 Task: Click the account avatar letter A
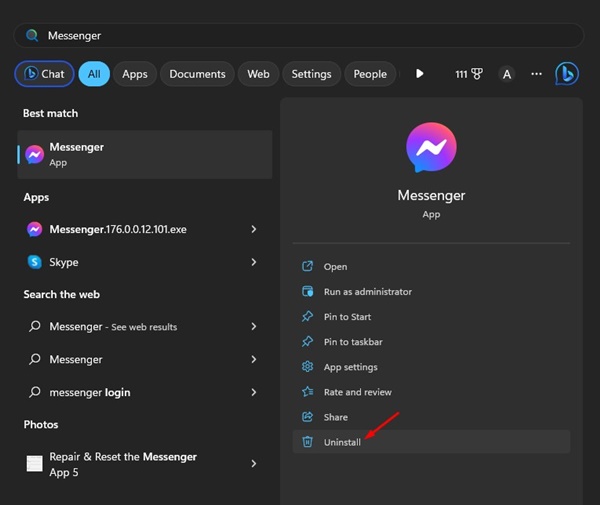[x=506, y=74]
